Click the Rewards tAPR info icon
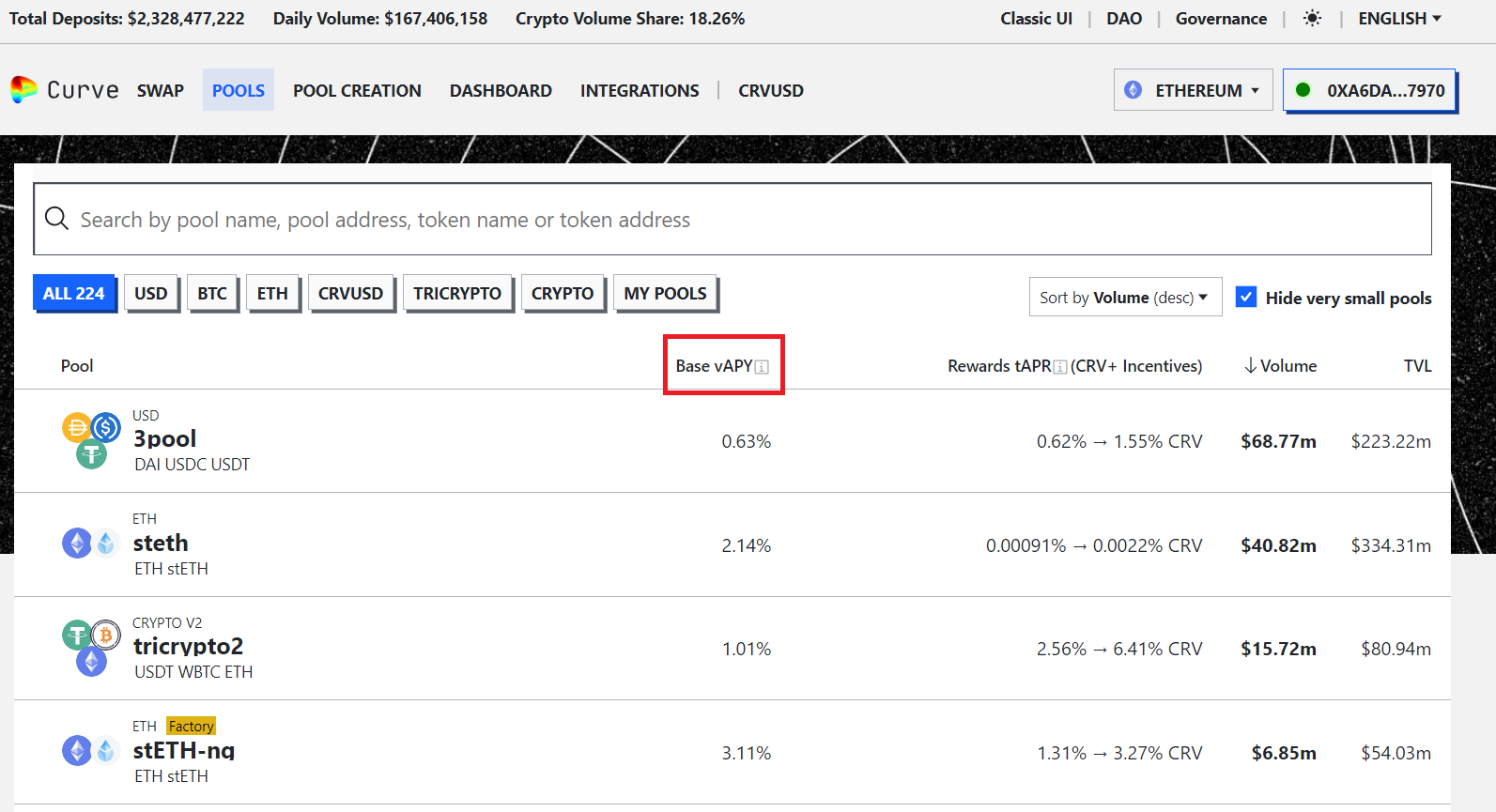 pyautogui.click(x=1060, y=367)
